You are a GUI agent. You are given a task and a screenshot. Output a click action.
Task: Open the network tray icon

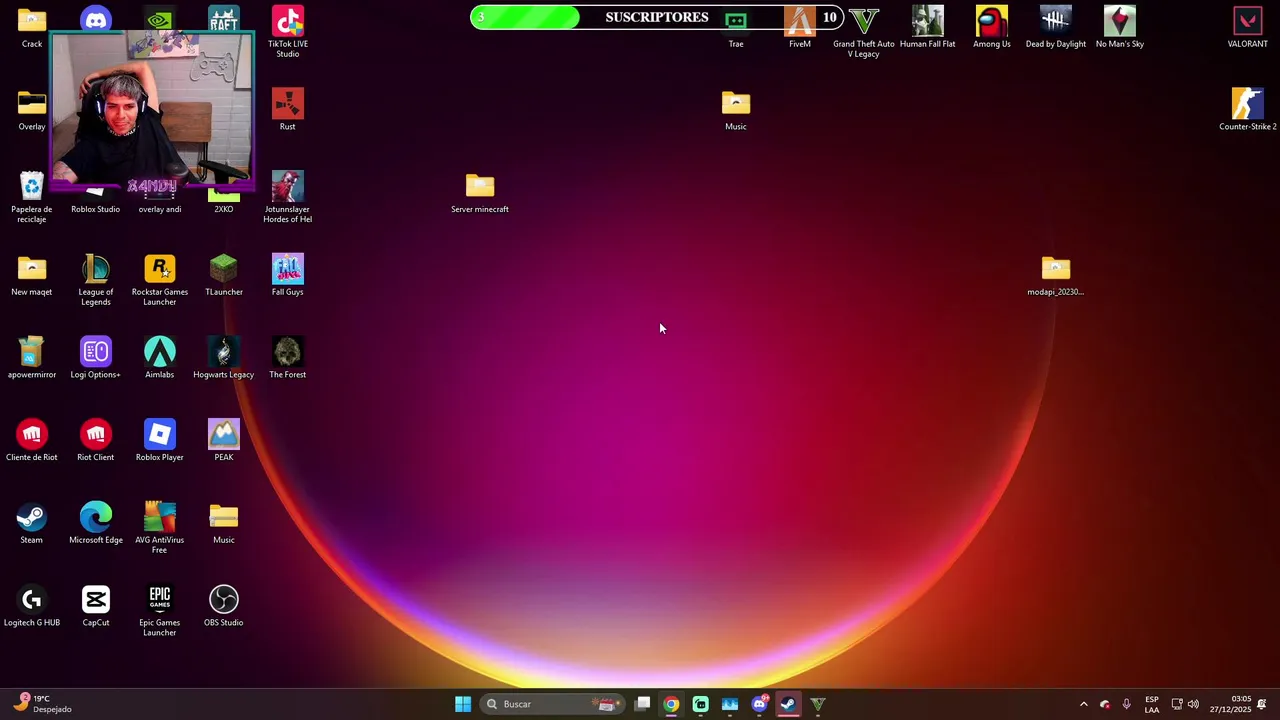tap(1177, 704)
